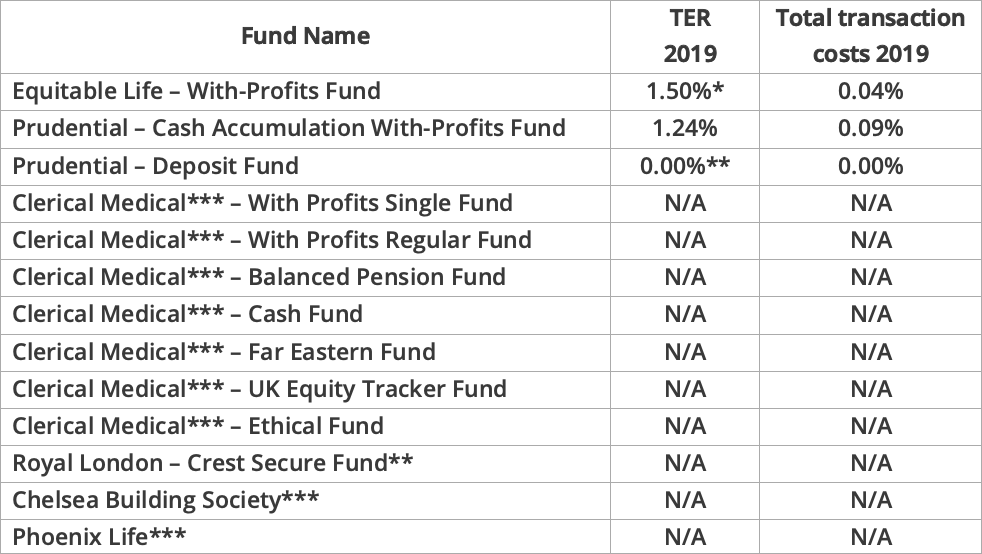The height and width of the screenshot is (554, 982).
Task: Select Clerical Medical UK Equity Tracker Fund
Action: click(x=260, y=389)
